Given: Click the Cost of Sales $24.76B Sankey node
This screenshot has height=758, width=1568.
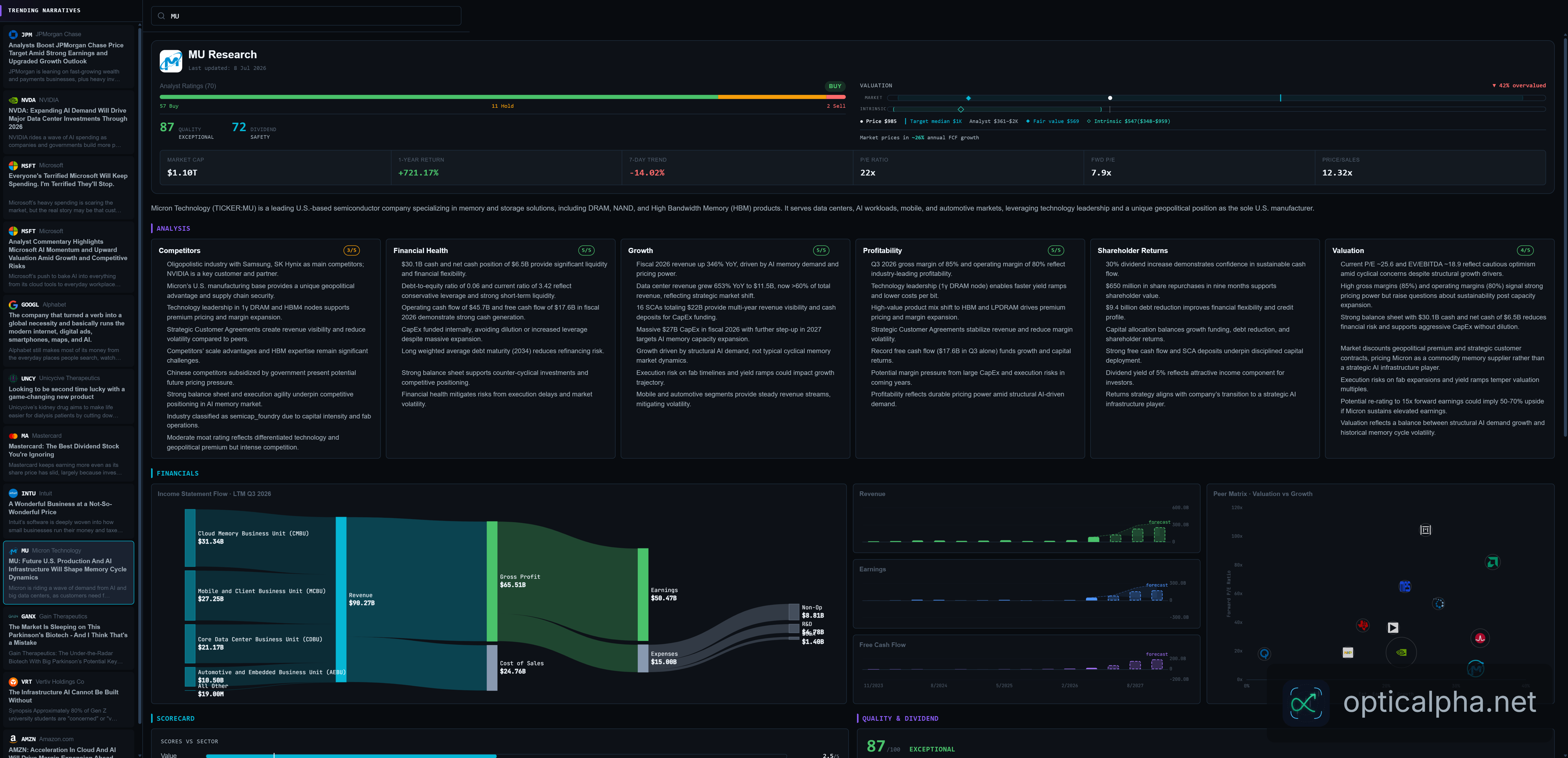Looking at the screenshot, I should pyautogui.click(x=492, y=668).
